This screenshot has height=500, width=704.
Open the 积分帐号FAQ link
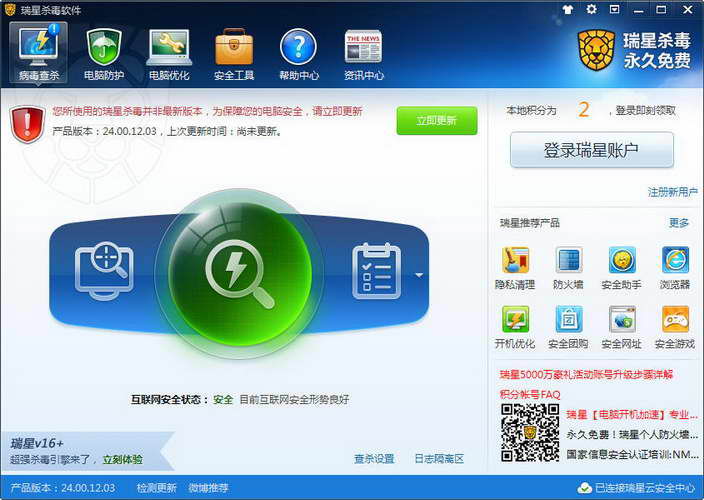click(x=530, y=395)
